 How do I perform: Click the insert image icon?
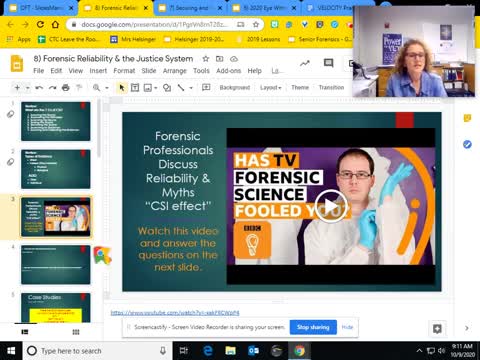(x=147, y=88)
